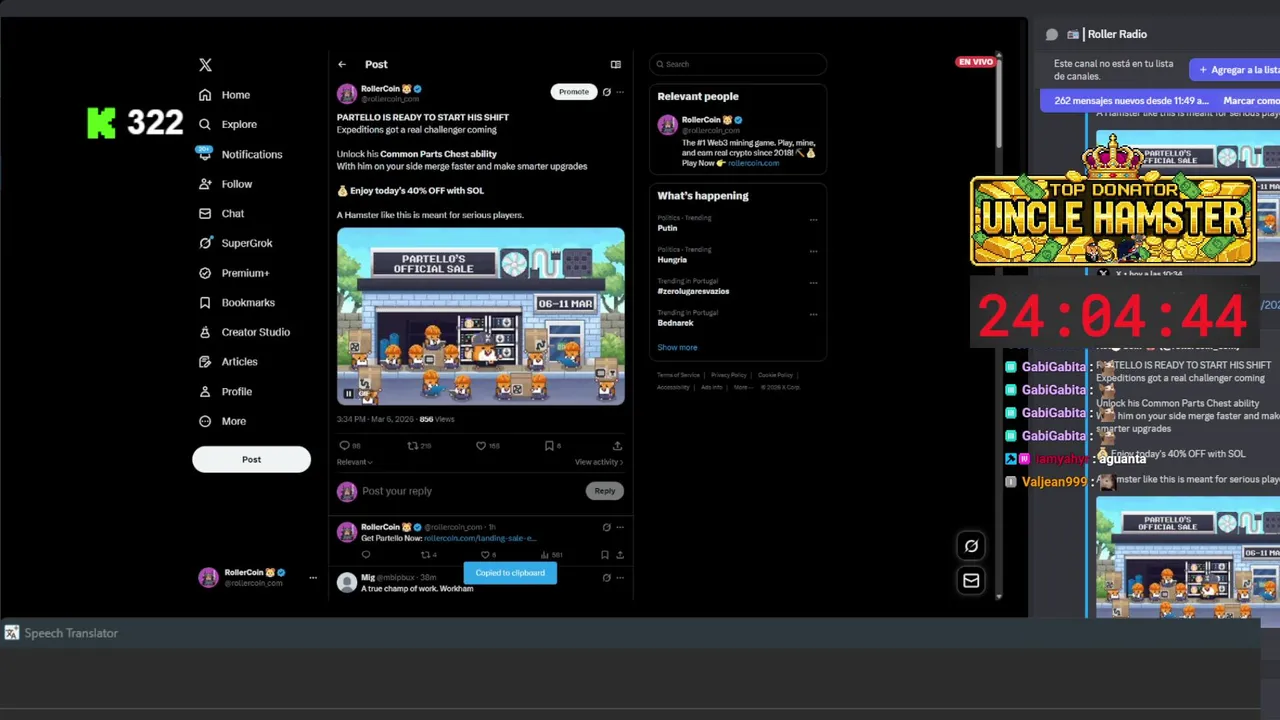Reply to the RollerCoin comment
Screen dimensions: 1280x720
tap(366, 555)
